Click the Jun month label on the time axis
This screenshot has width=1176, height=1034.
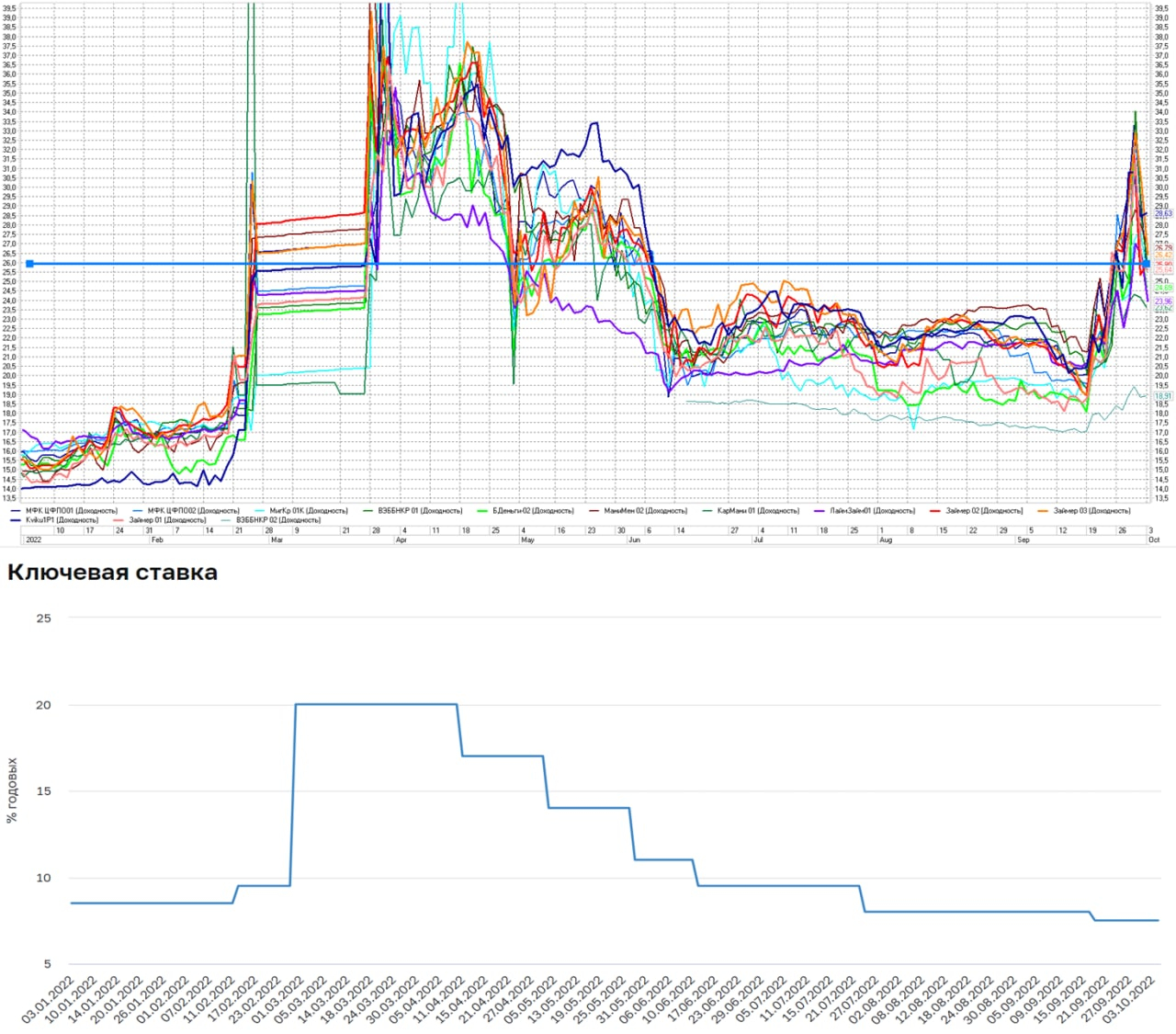(634, 540)
